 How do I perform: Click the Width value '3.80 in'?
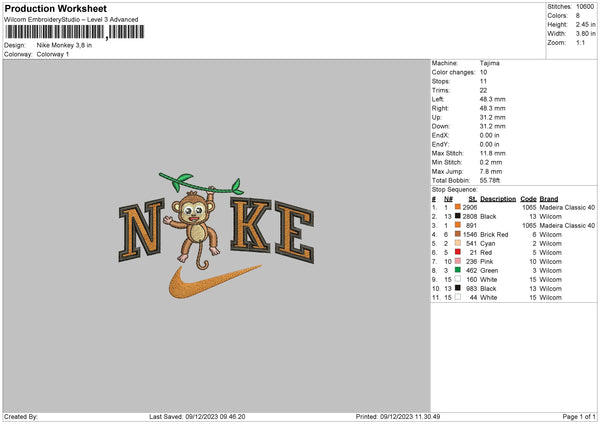[x=585, y=34]
